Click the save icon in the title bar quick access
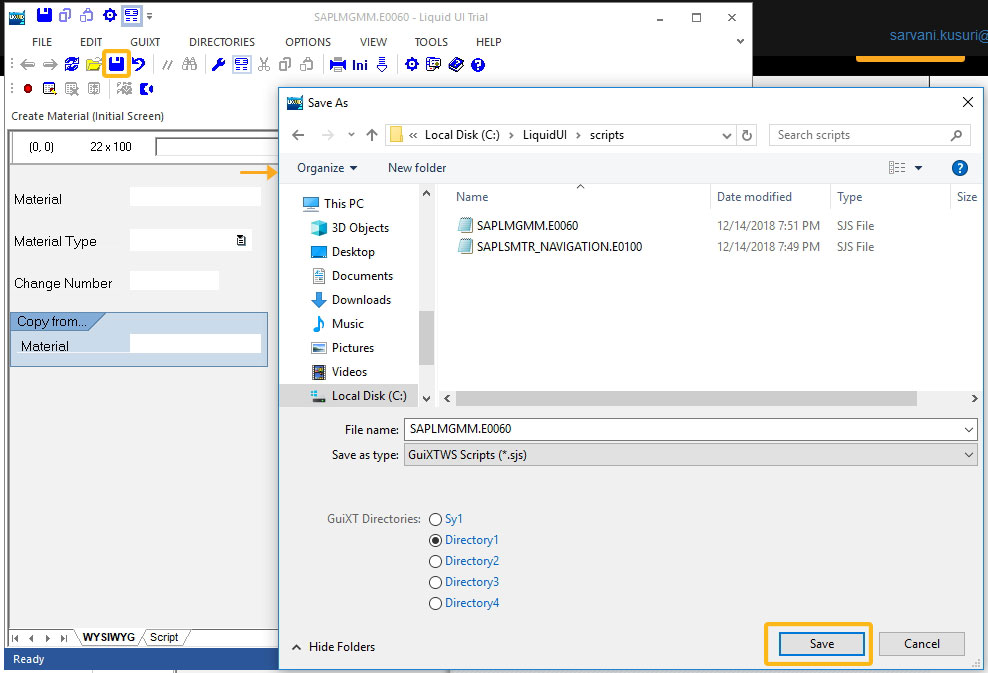This screenshot has width=988, height=673. click(43, 15)
